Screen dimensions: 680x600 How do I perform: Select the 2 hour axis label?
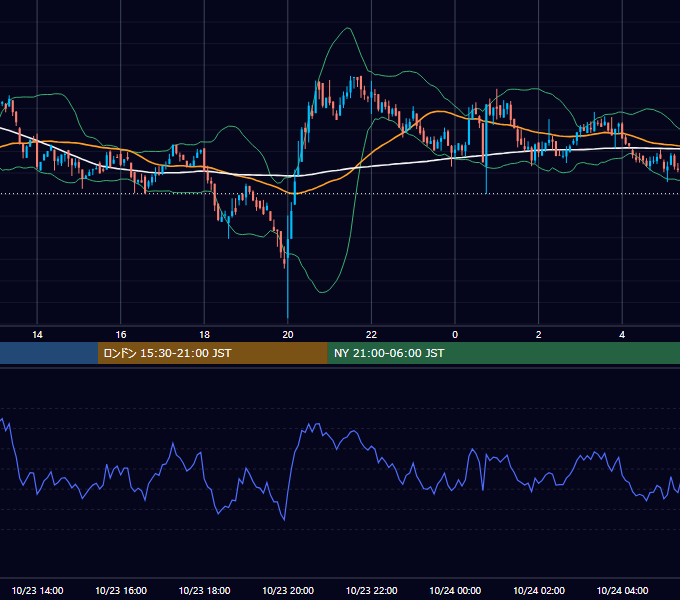point(539,335)
